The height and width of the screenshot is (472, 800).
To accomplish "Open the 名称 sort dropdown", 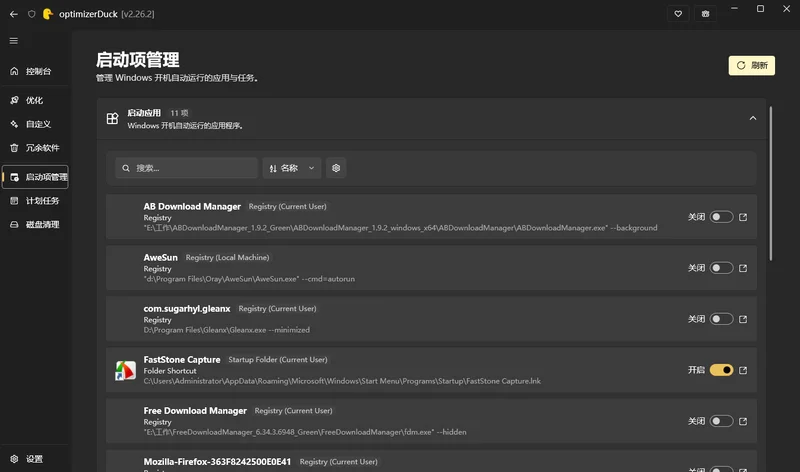I will [x=292, y=168].
